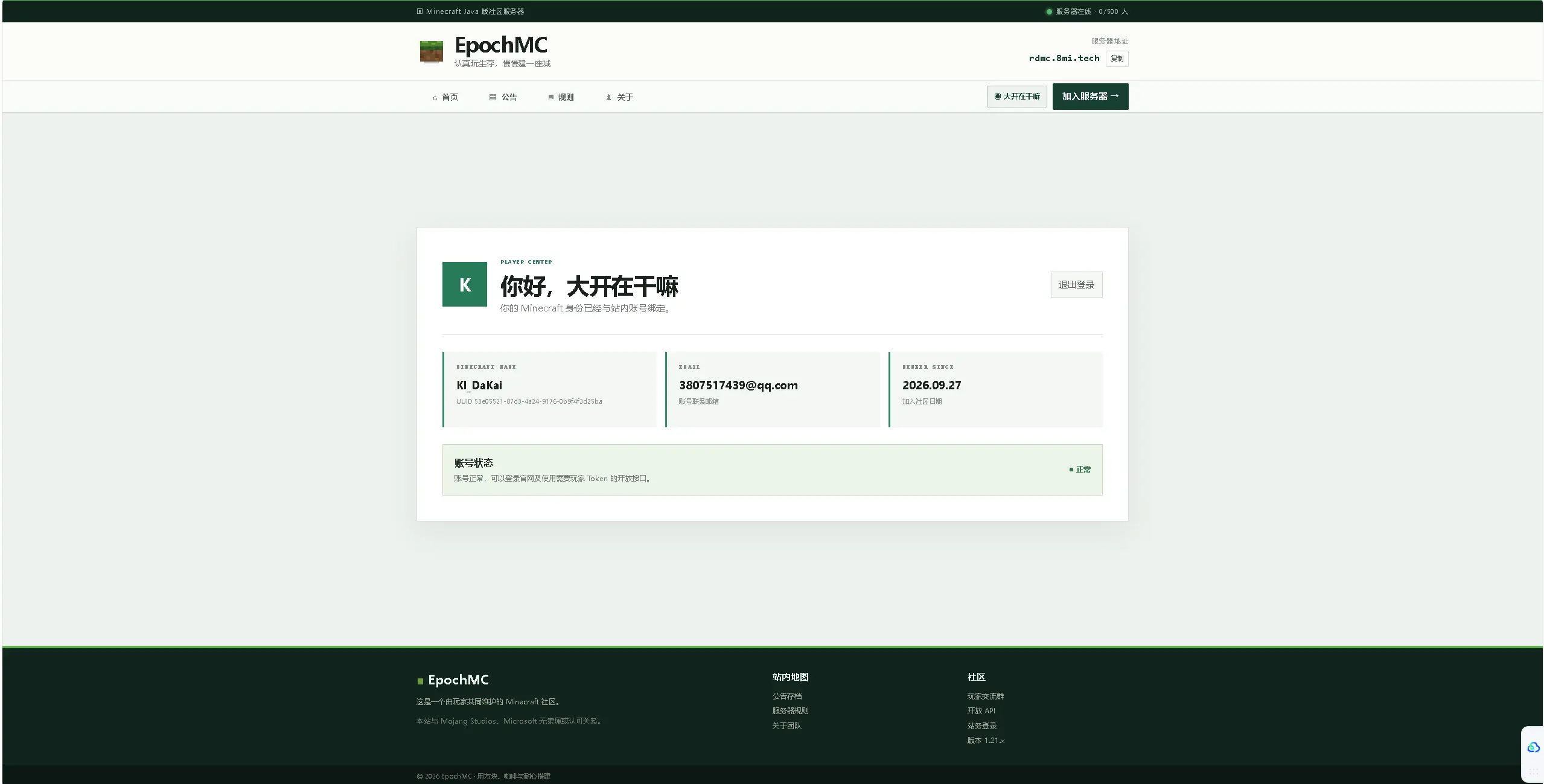1544x784 pixels.
Task: Click the Kl_DaKai Minecraft name
Action: (x=479, y=385)
